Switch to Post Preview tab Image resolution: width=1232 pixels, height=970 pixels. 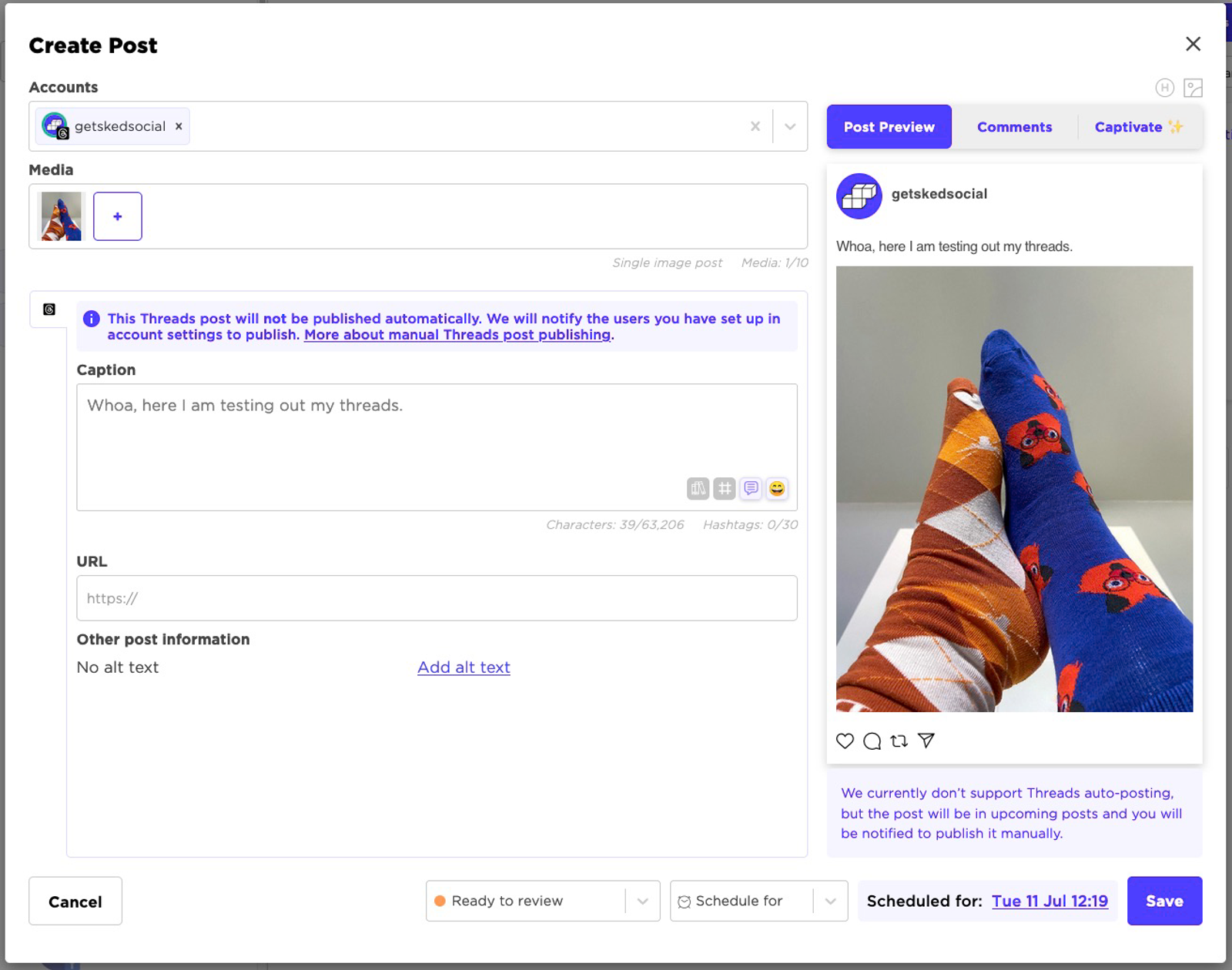(889, 127)
